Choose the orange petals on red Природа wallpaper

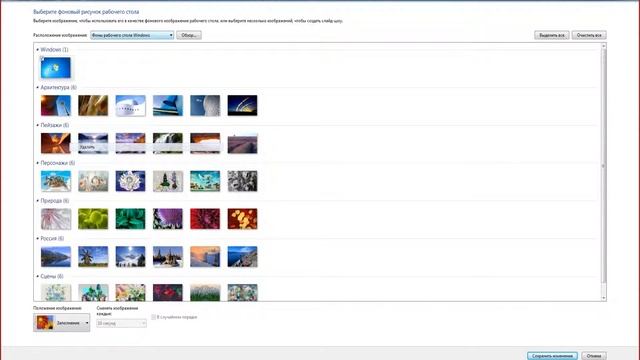coord(242,219)
